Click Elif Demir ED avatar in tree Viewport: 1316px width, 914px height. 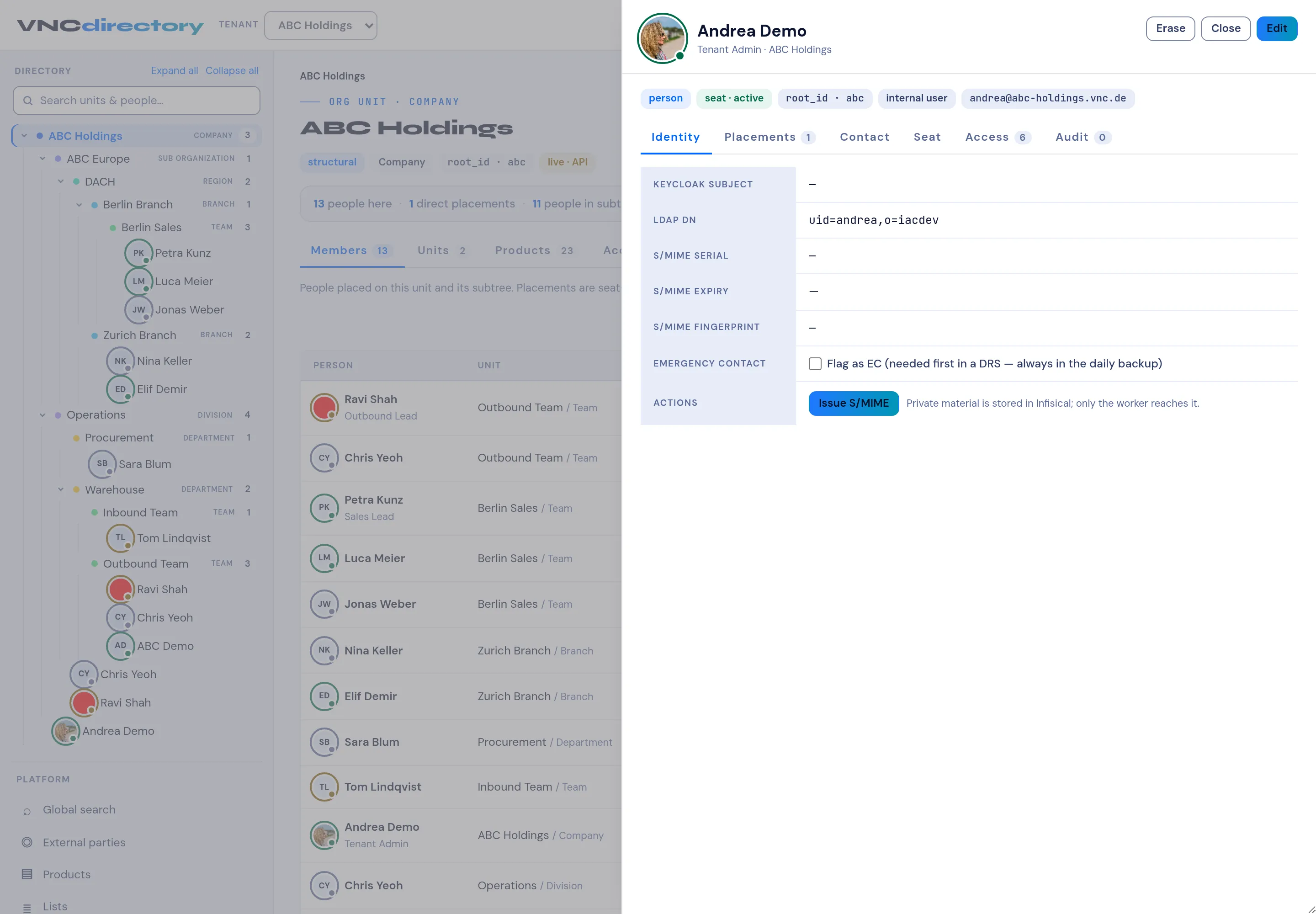120,389
